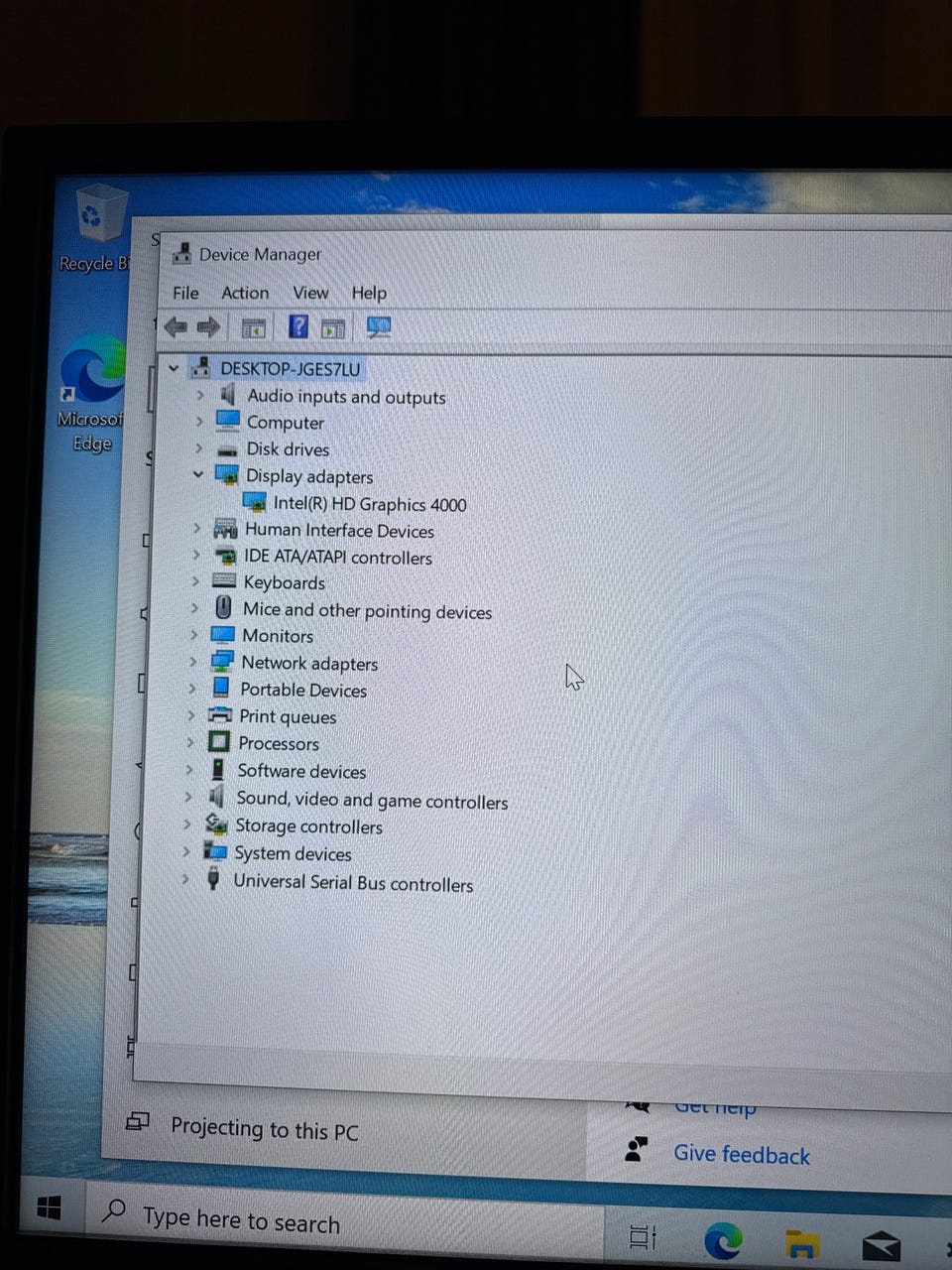Click the IDE ATA/ATAPI controllers icon
This screenshot has width=952, height=1270.
pos(226,557)
